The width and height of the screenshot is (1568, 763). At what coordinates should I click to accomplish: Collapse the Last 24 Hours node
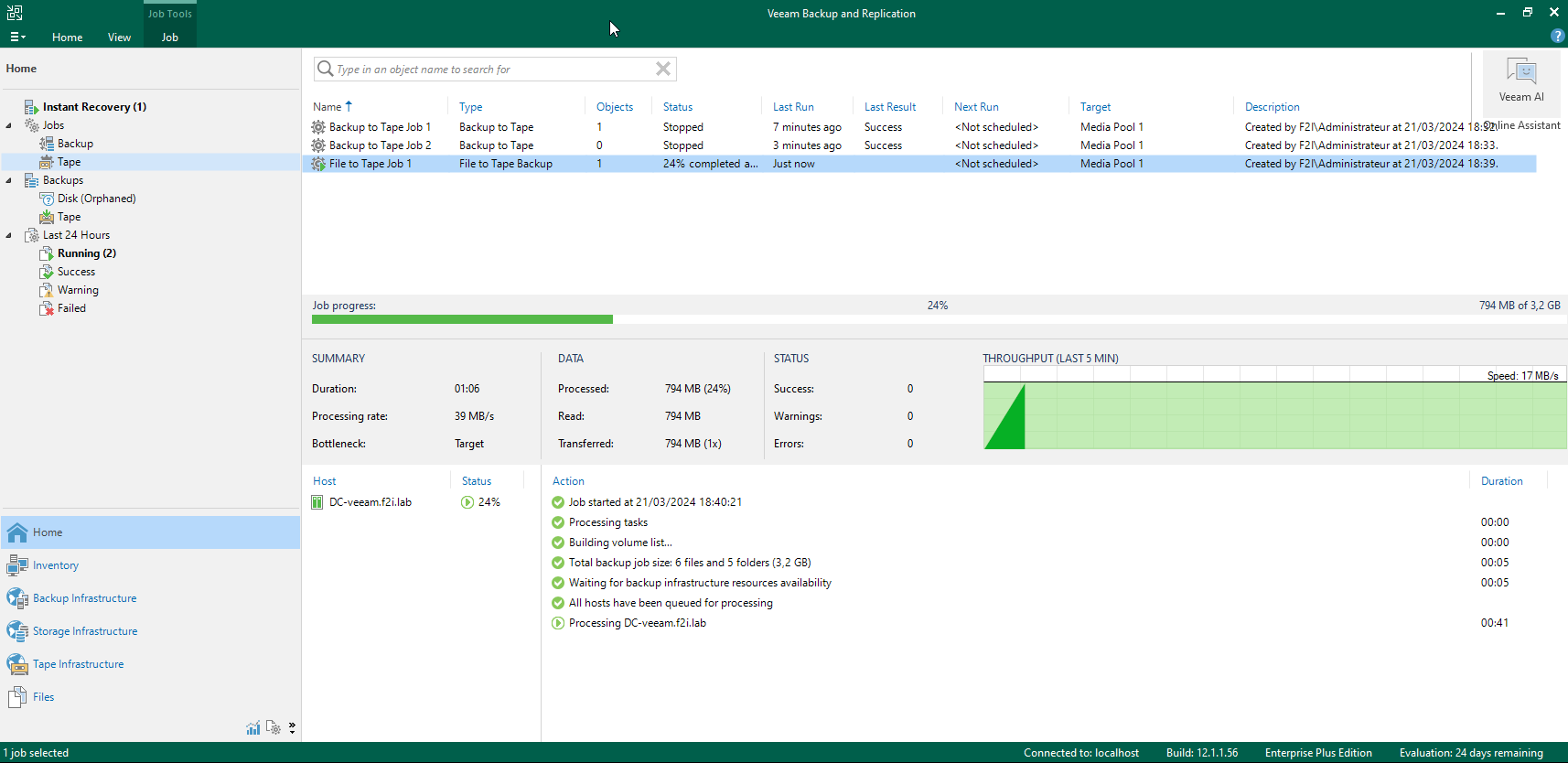tap(9, 235)
